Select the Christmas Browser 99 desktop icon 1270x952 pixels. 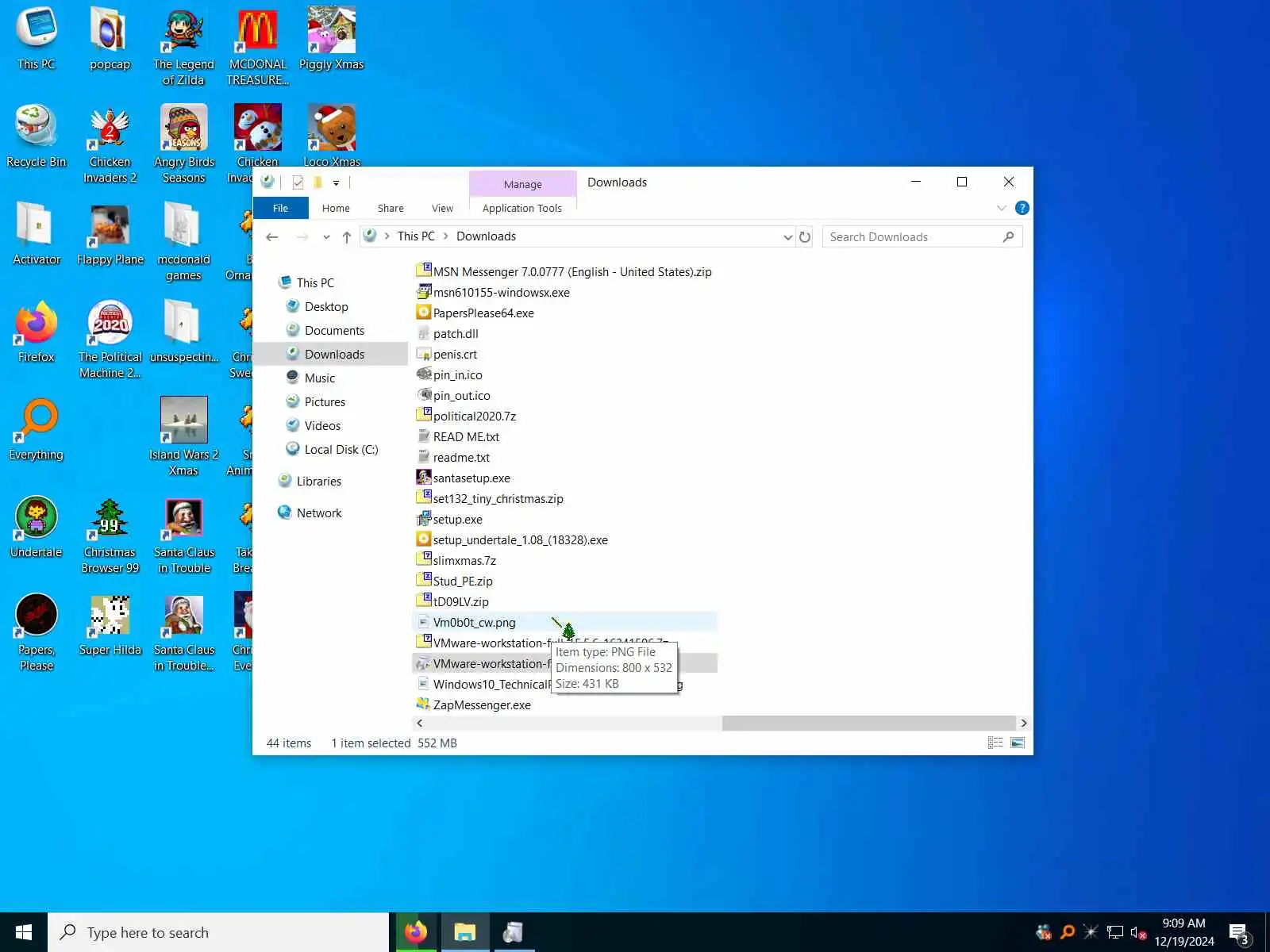110,535
